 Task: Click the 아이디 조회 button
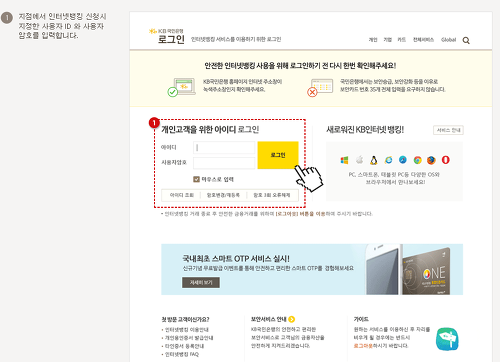click(x=181, y=195)
